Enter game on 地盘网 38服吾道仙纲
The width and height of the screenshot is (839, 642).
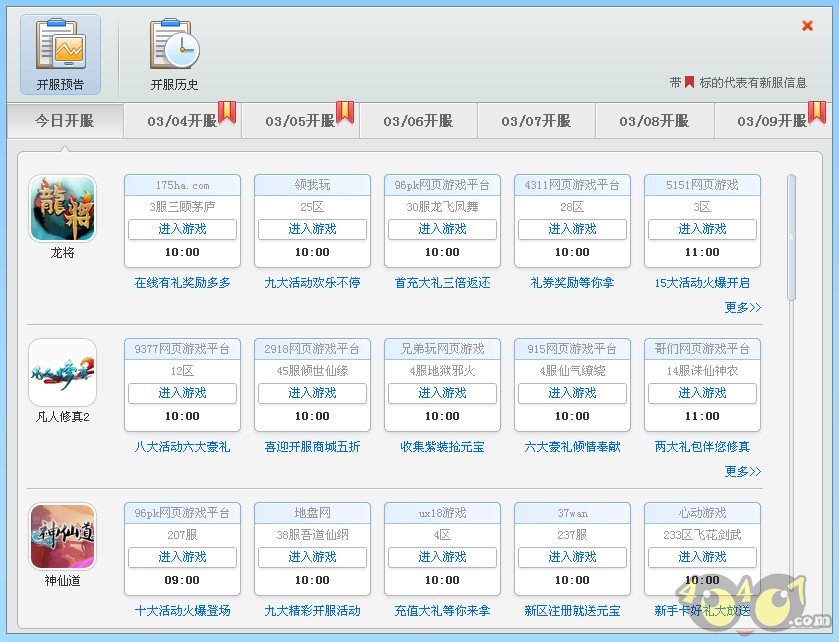pyautogui.click(x=312, y=557)
